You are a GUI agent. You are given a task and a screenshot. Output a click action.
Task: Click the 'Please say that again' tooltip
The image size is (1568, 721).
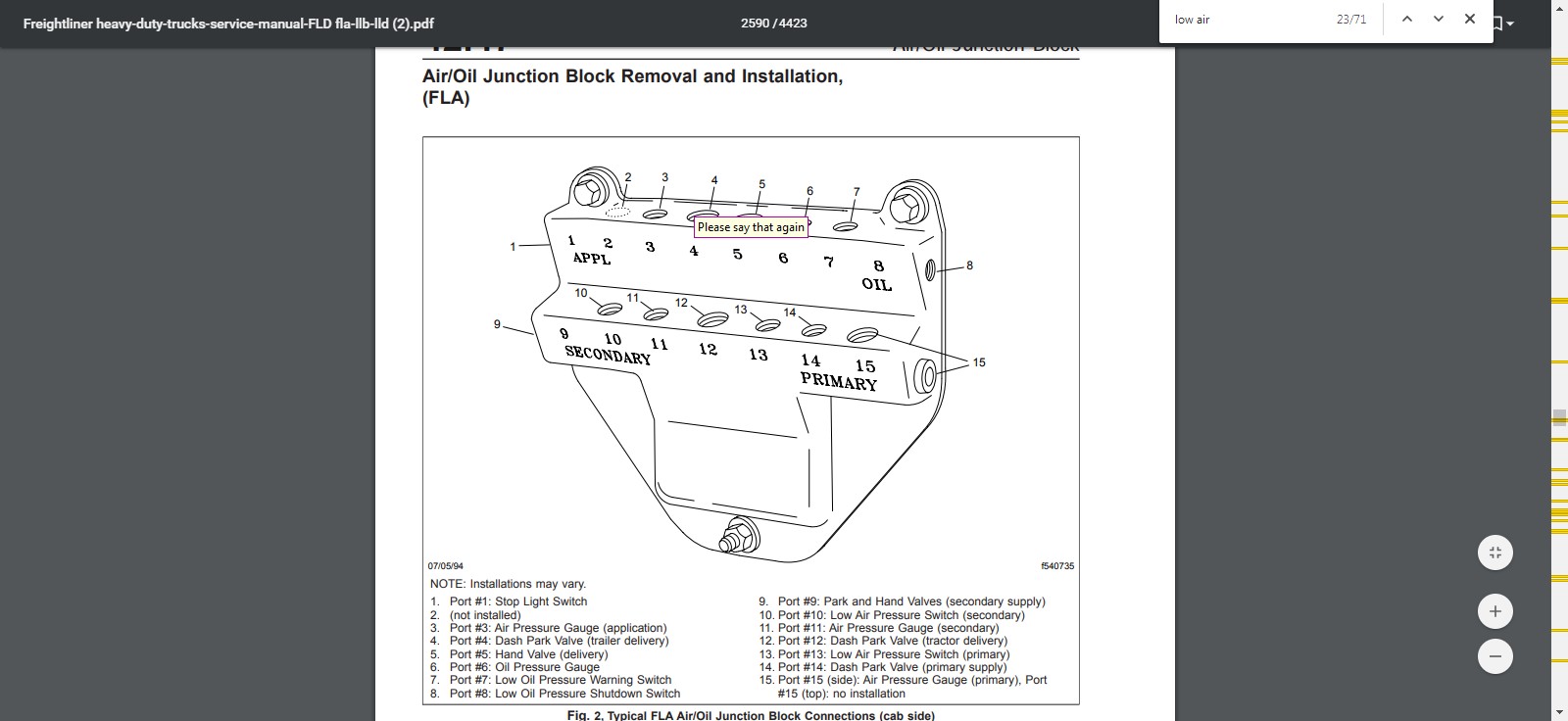click(x=751, y=227)
